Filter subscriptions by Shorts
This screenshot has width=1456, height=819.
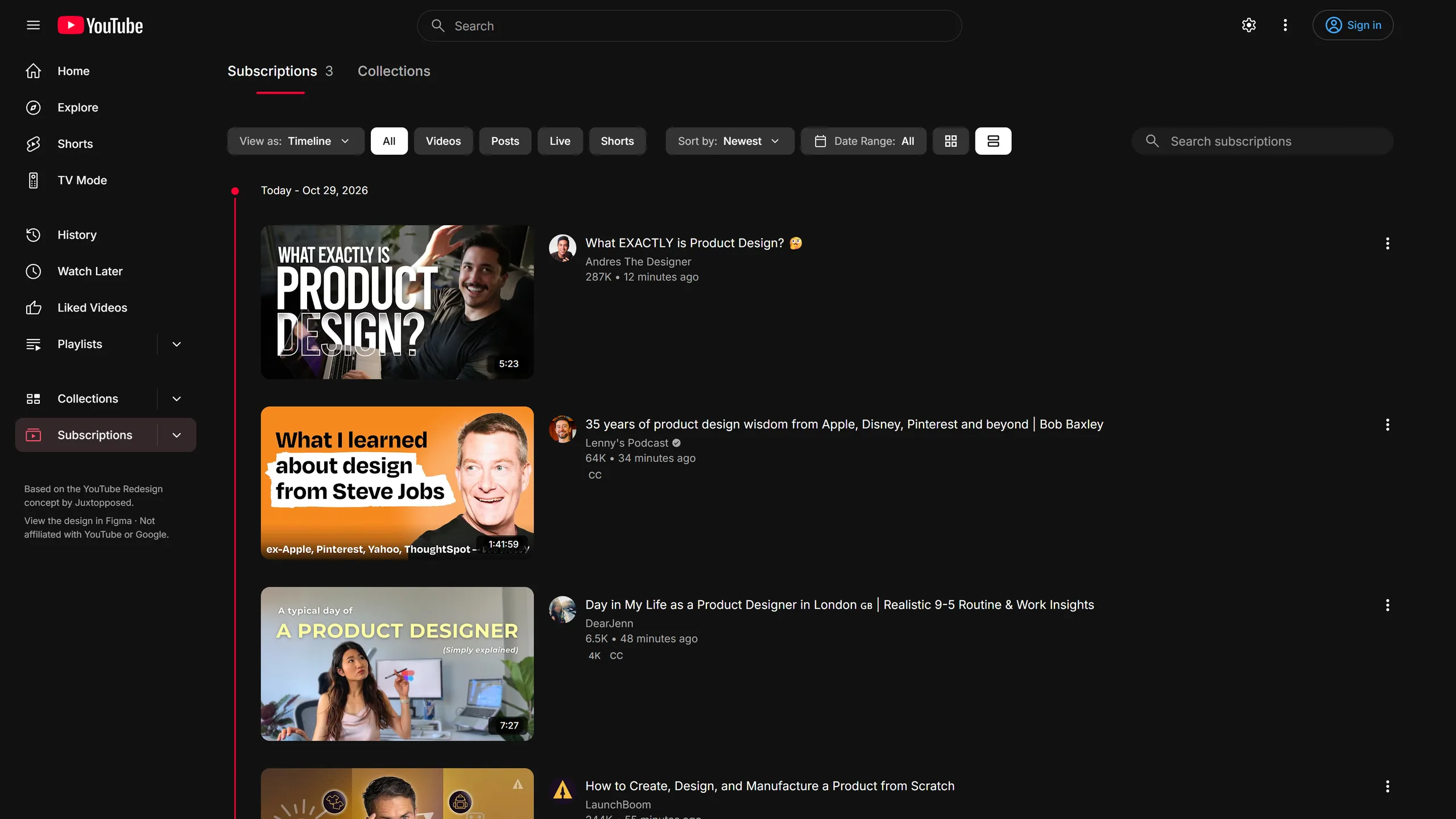617,141
